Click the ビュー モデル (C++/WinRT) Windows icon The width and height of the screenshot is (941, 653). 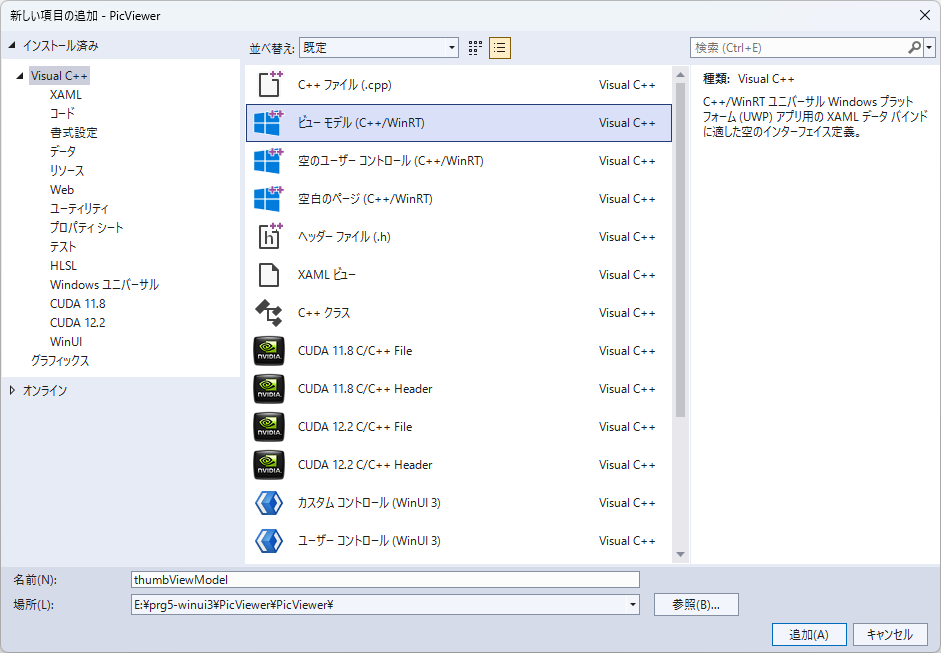tap(268, 122)
